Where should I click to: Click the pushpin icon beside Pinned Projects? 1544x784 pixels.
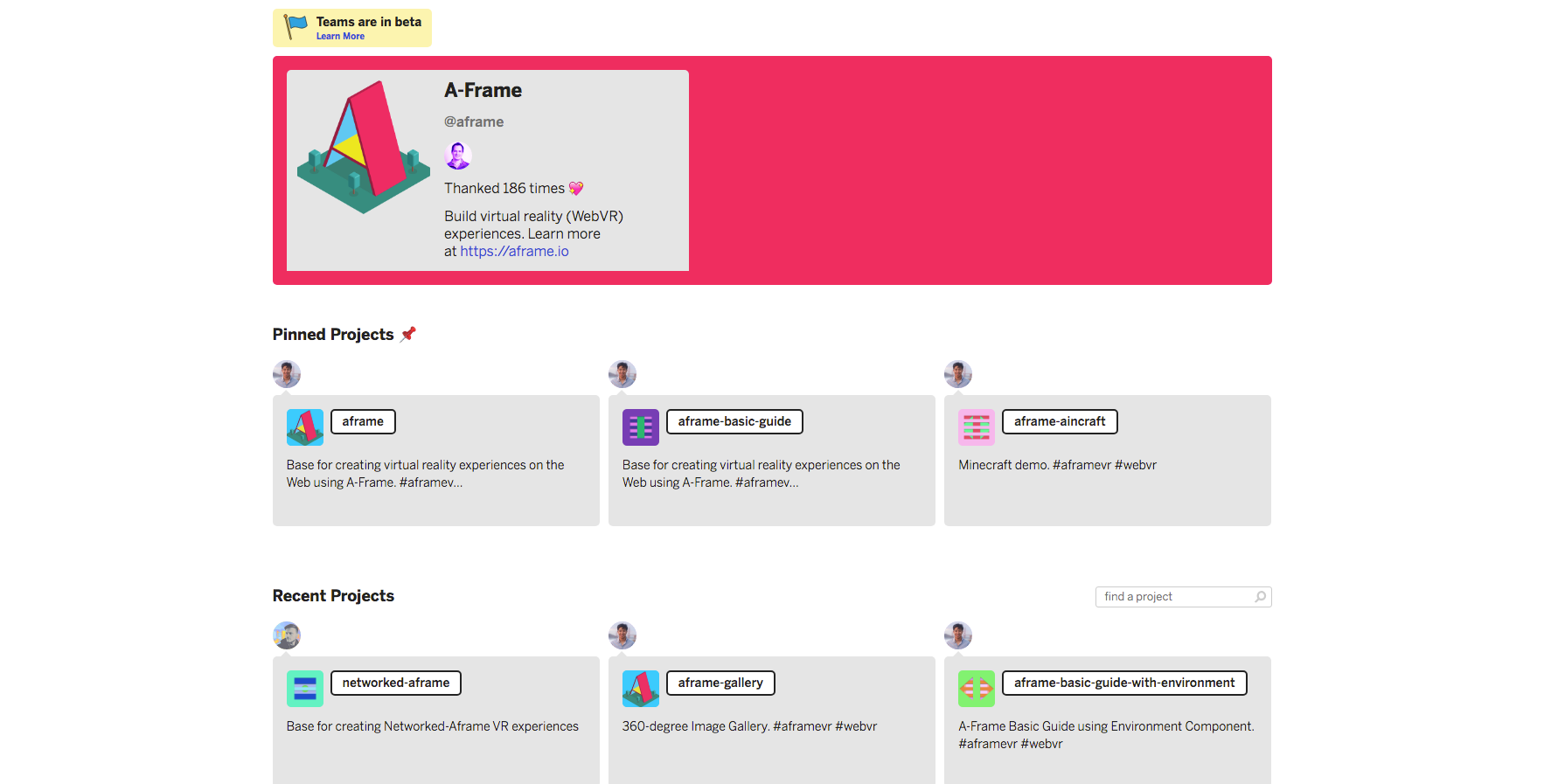408,334
